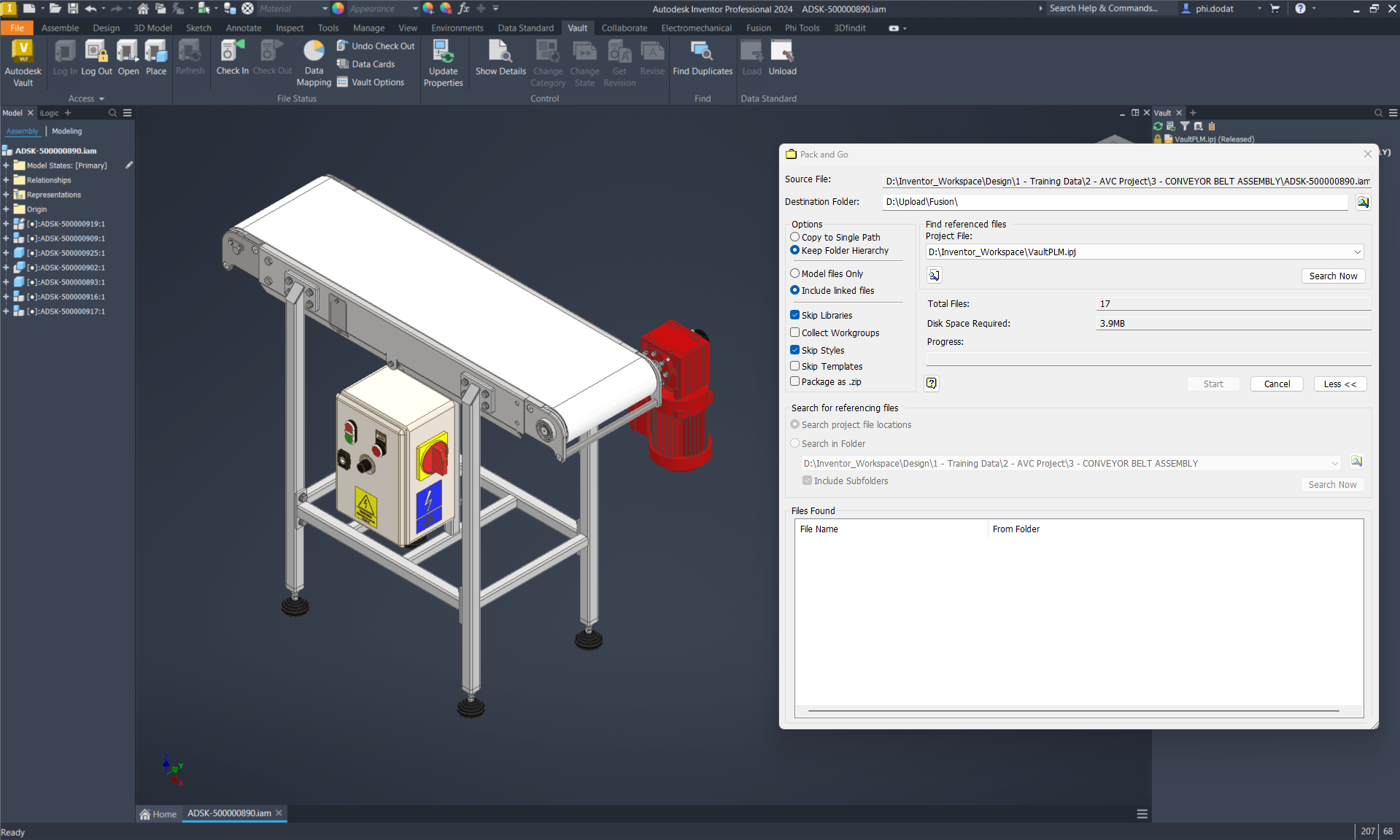Check Skip Templates checkbox

click(x=795, y=366)
